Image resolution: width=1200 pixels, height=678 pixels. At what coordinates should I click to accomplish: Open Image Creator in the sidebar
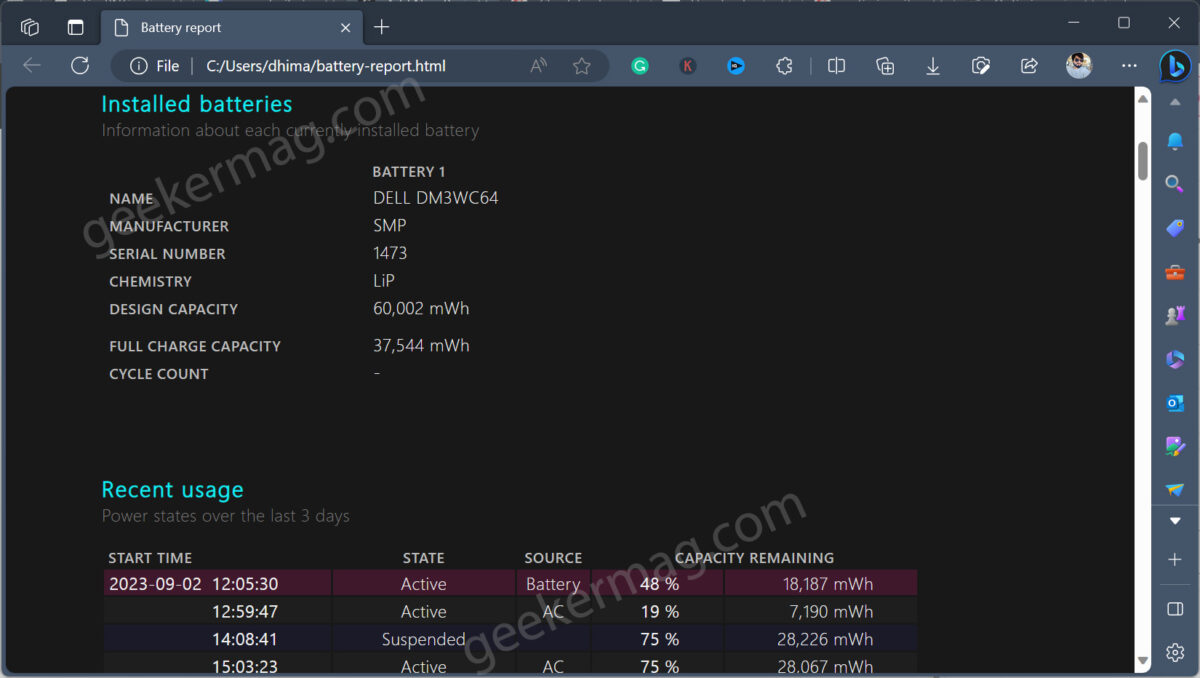coord(1174,446)
